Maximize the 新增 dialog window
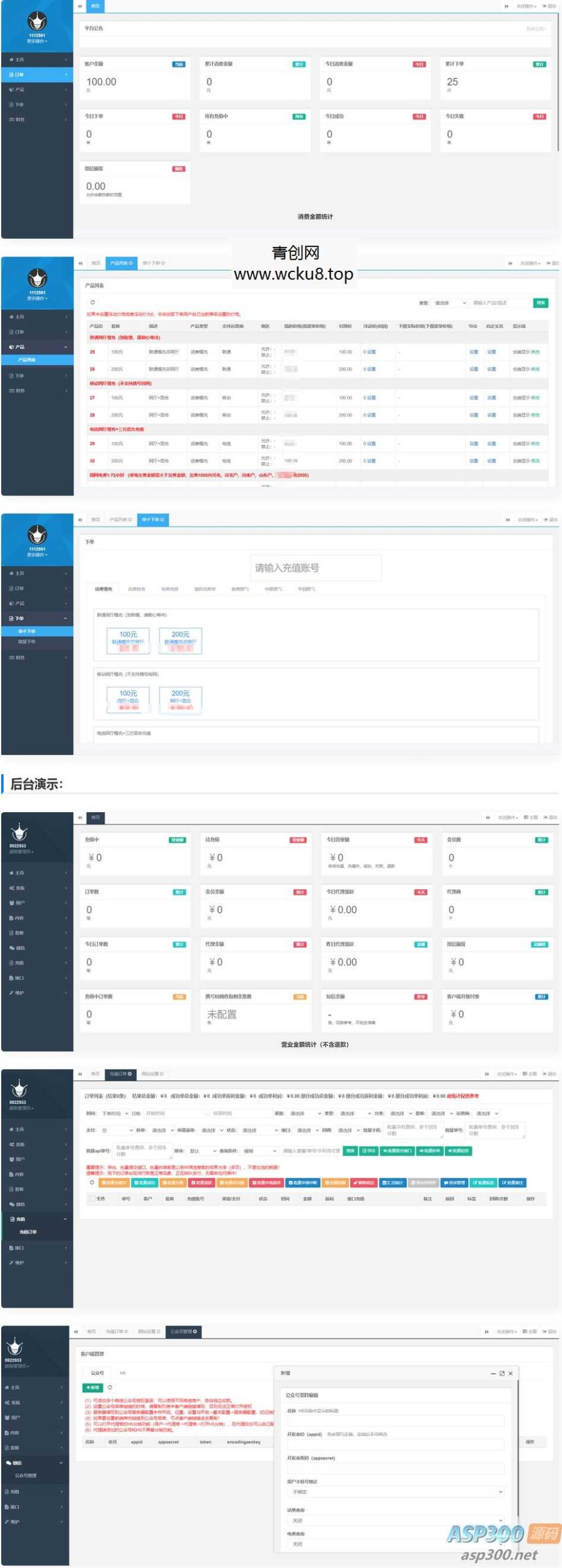 coord(502,1373)
